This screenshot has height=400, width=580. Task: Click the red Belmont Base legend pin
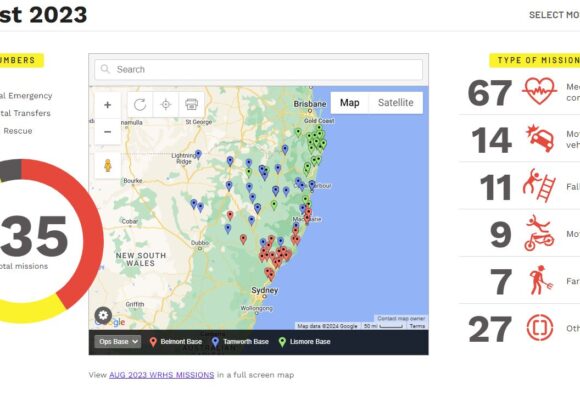click(x=153, y=342)
